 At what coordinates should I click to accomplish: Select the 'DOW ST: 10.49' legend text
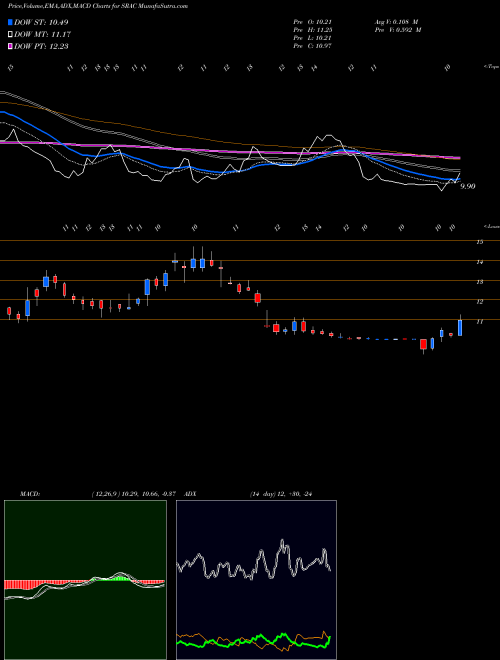(41, 22)
